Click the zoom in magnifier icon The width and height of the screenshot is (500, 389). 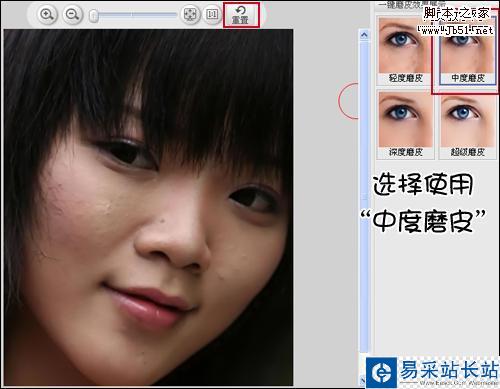click(x=47, y=15)
